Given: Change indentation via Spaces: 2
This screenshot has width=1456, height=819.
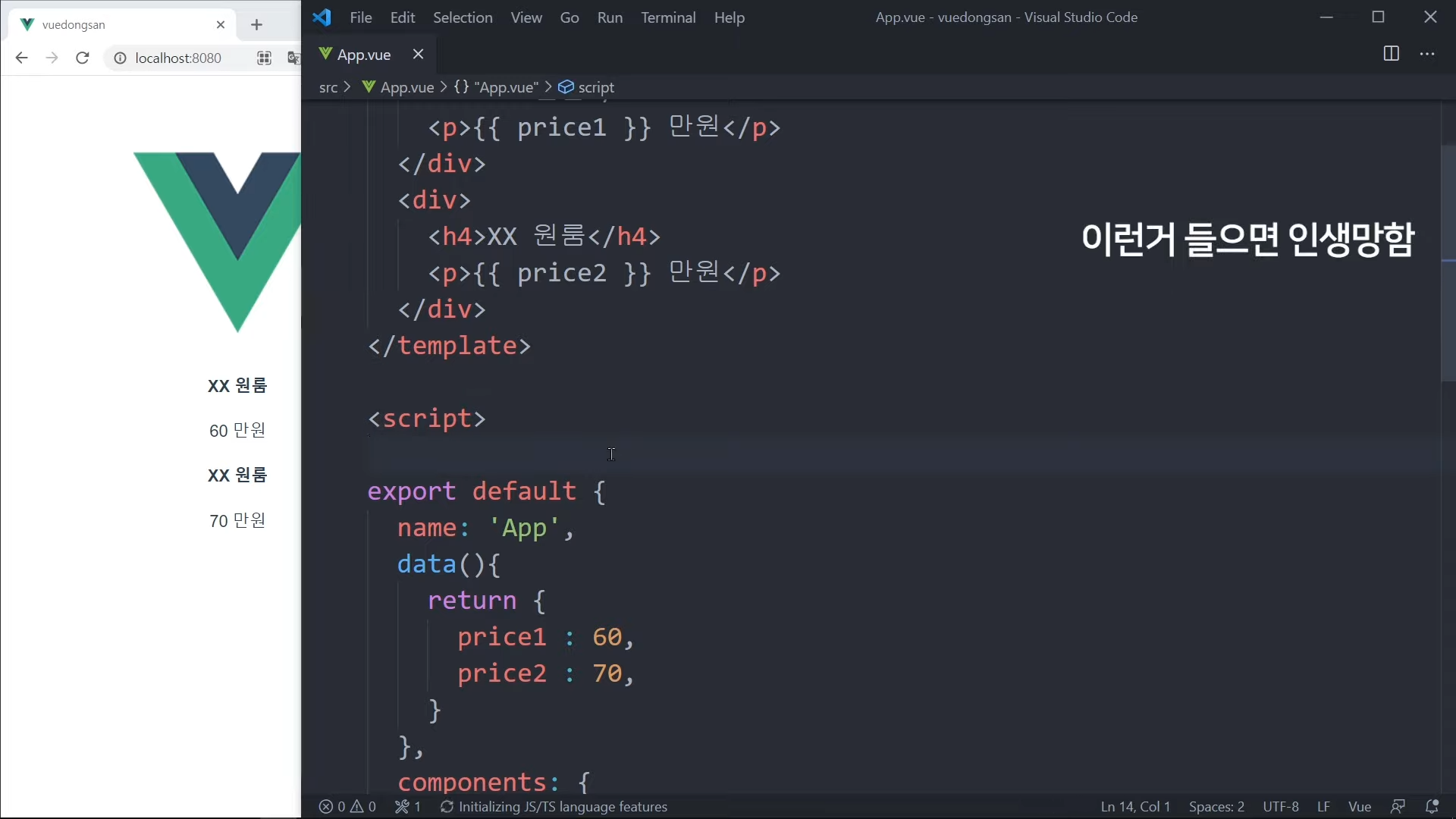Looking at the screenshot, I should pos(1216,807).
